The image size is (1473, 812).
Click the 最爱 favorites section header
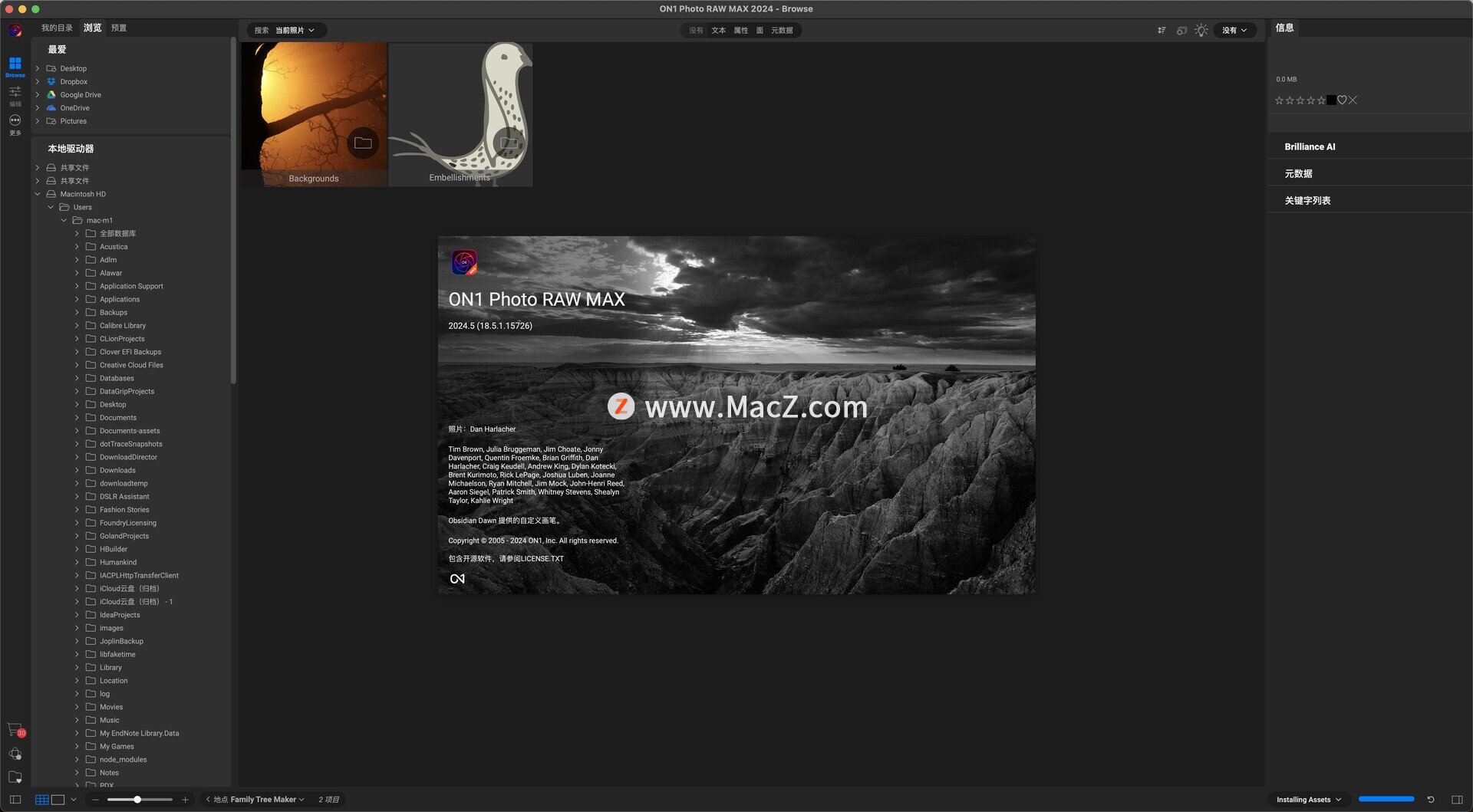[x=57, y=49]
